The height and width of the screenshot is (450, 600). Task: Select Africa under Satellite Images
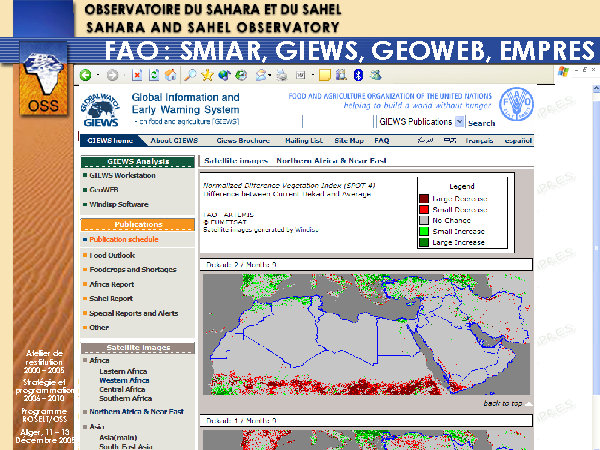point(99,360)
